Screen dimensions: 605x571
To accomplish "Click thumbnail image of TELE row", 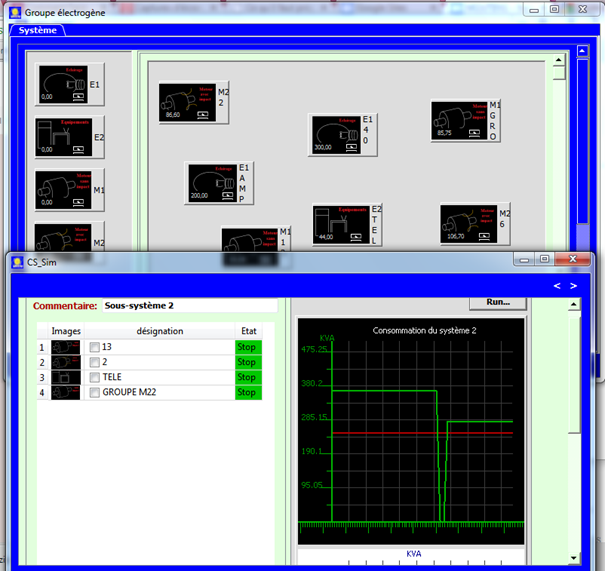I will click(x=66, y=377).
